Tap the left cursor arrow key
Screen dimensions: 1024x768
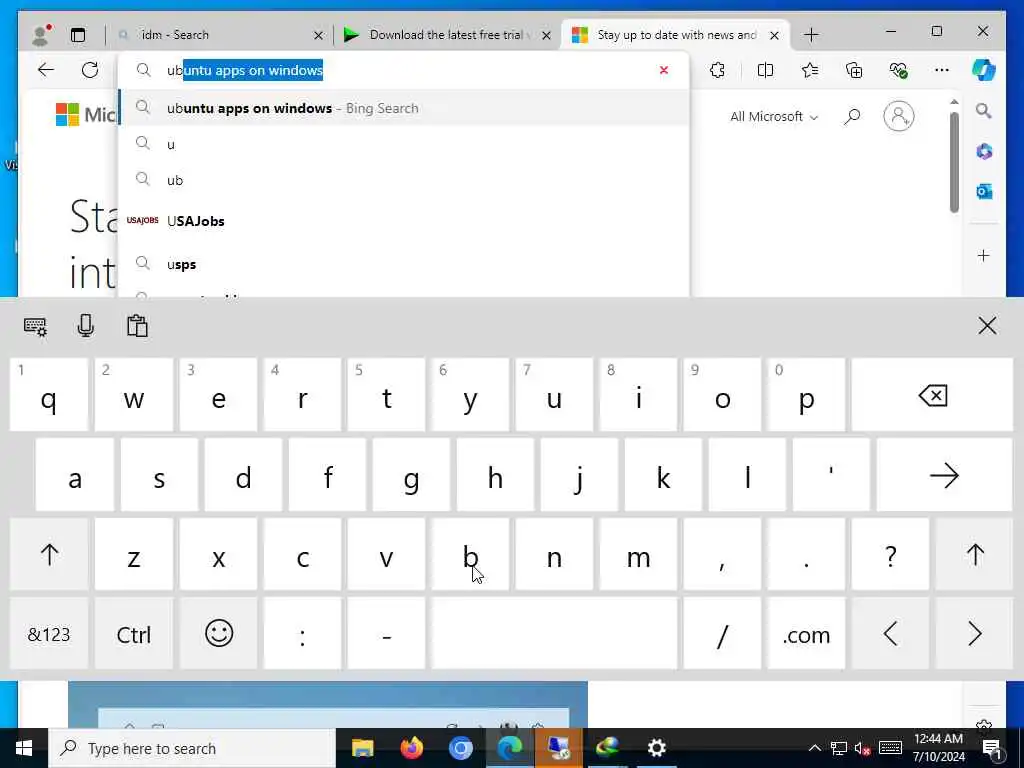click(890, 633)
